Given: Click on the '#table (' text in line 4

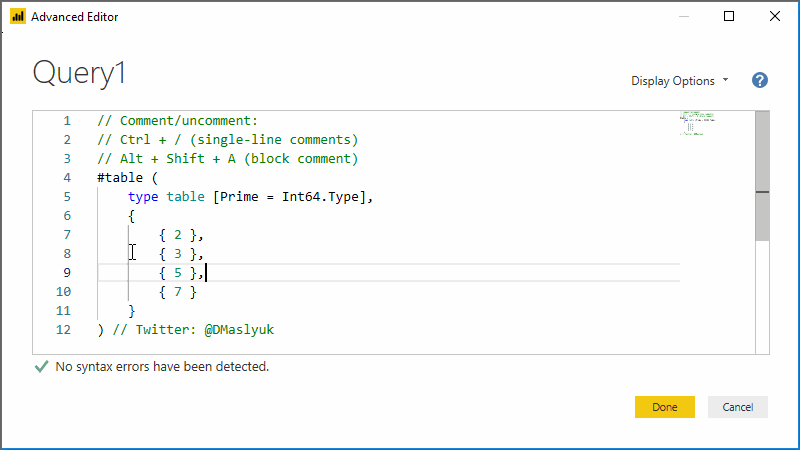Looking at the screenshot, I should (x=128, y=178).
